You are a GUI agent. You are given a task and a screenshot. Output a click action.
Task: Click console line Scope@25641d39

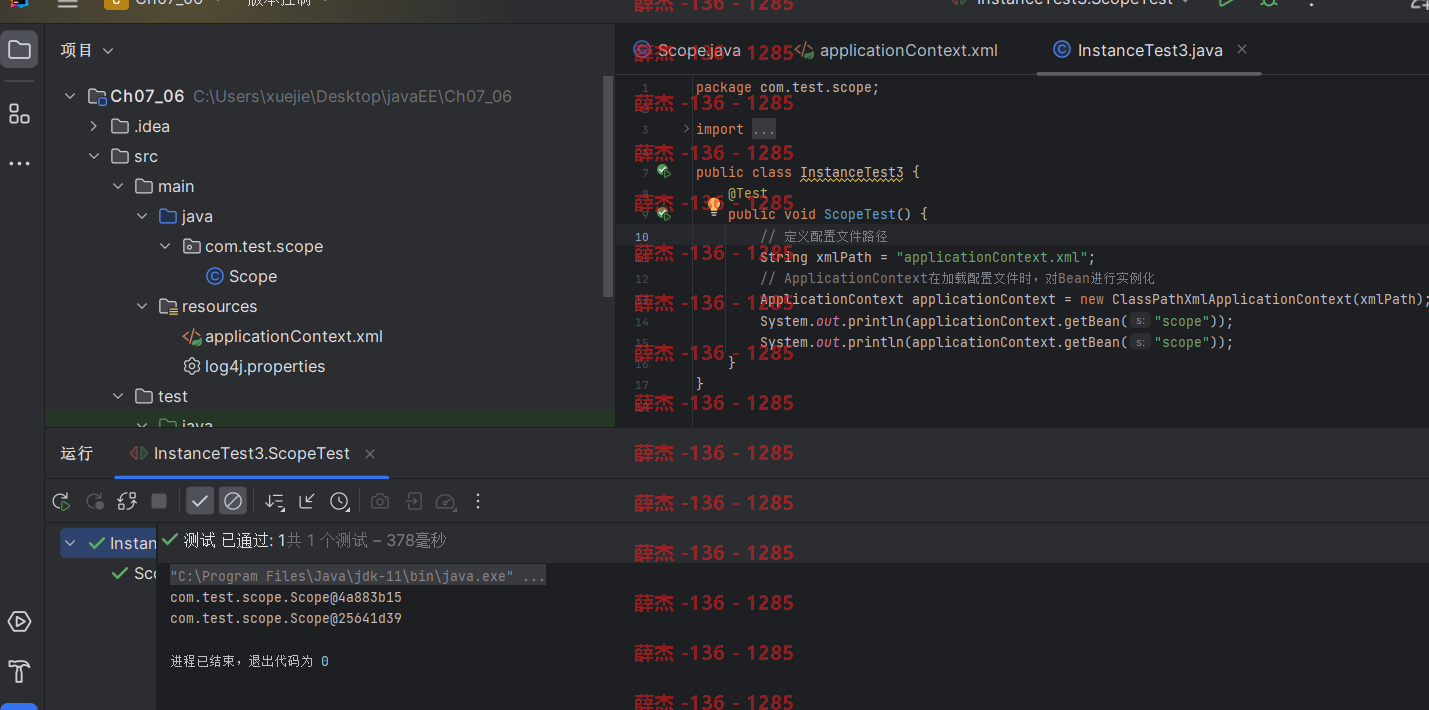286,619
